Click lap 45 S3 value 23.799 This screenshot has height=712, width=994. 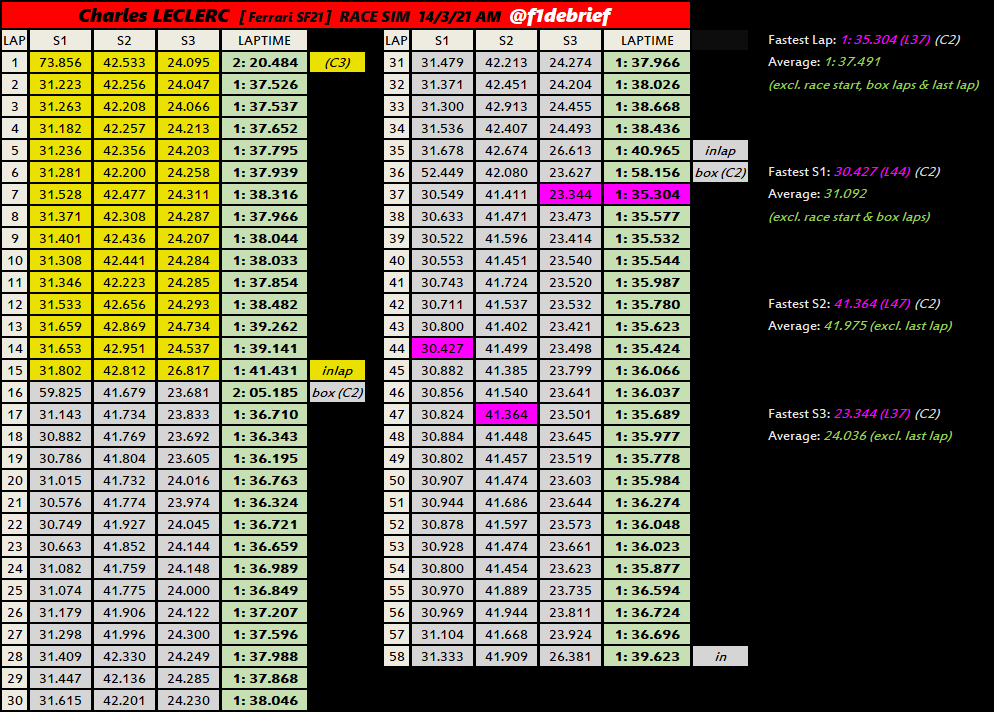tap(570, 370)
